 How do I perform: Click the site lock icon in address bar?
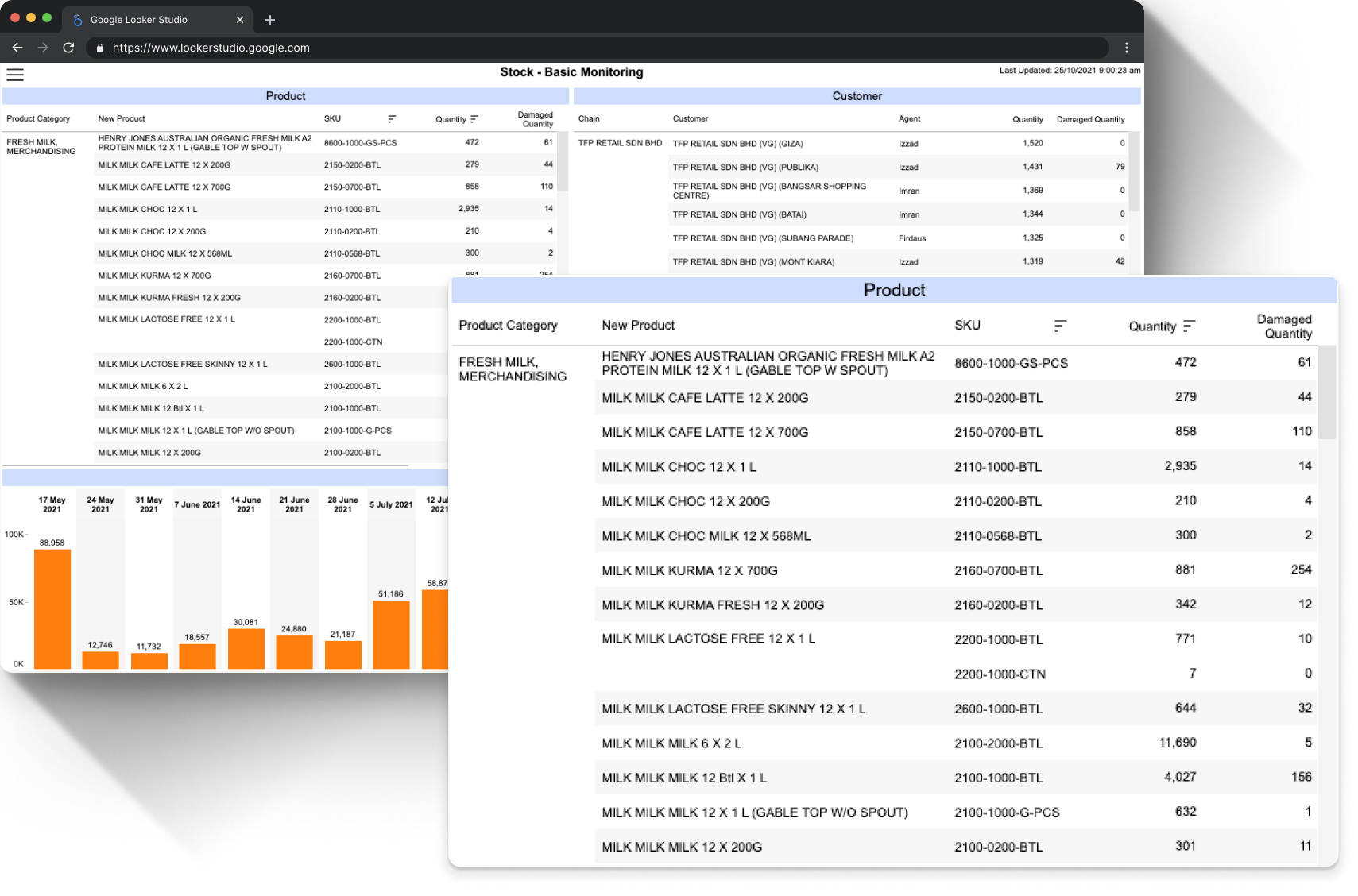click(100, 48)
